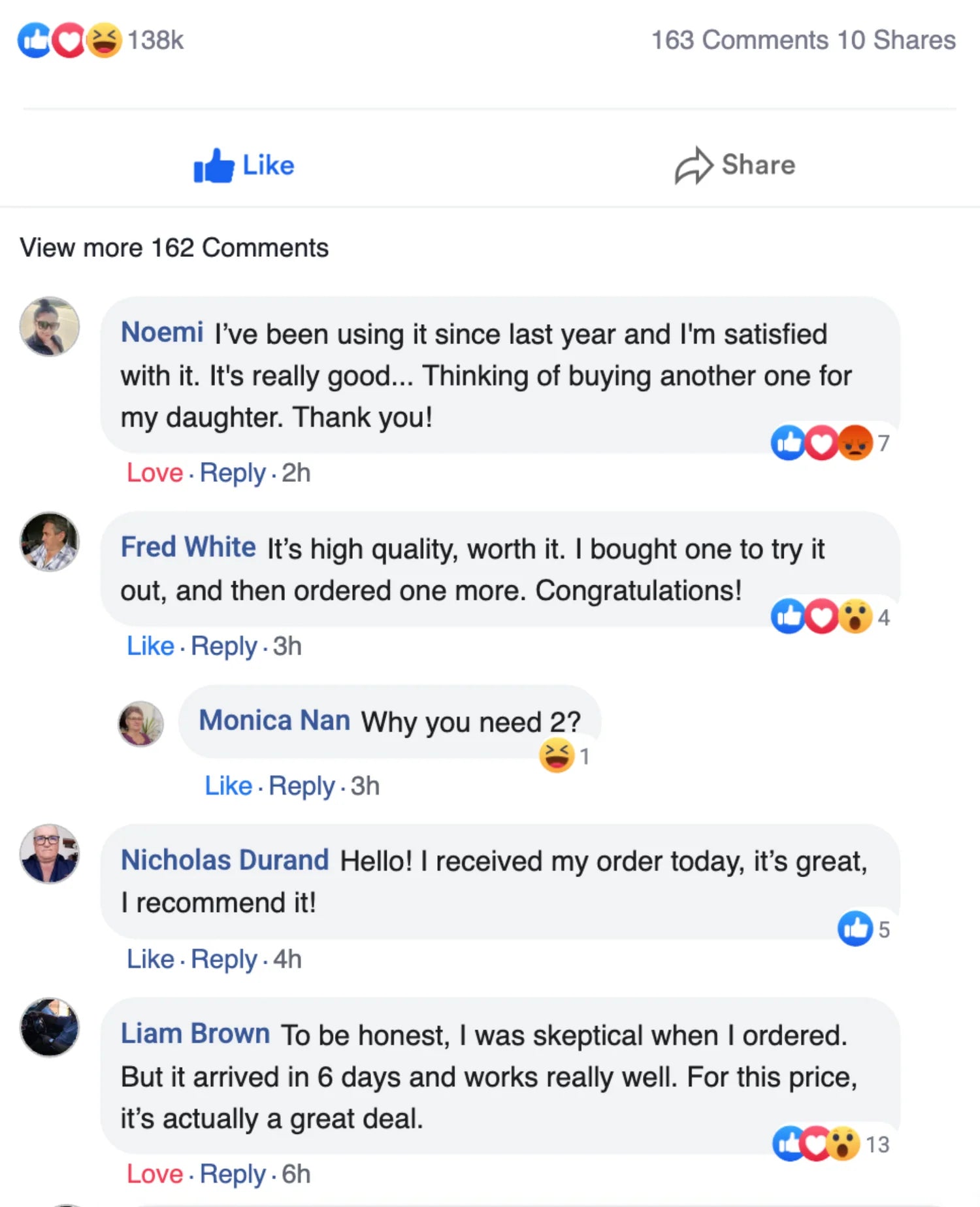Click the wow reaction on Fred White's comment
This screenshot has width=980, height=1207.
[856, 616]
